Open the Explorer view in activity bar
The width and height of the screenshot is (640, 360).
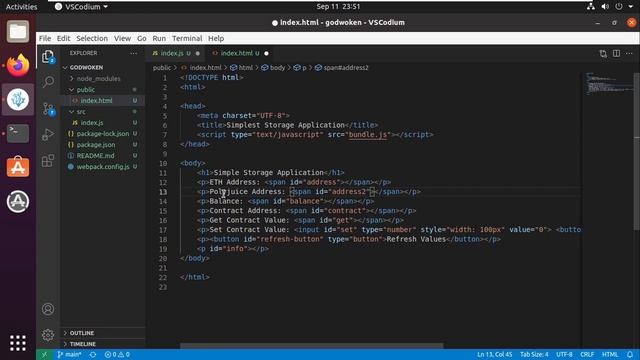tap(48, 56)
